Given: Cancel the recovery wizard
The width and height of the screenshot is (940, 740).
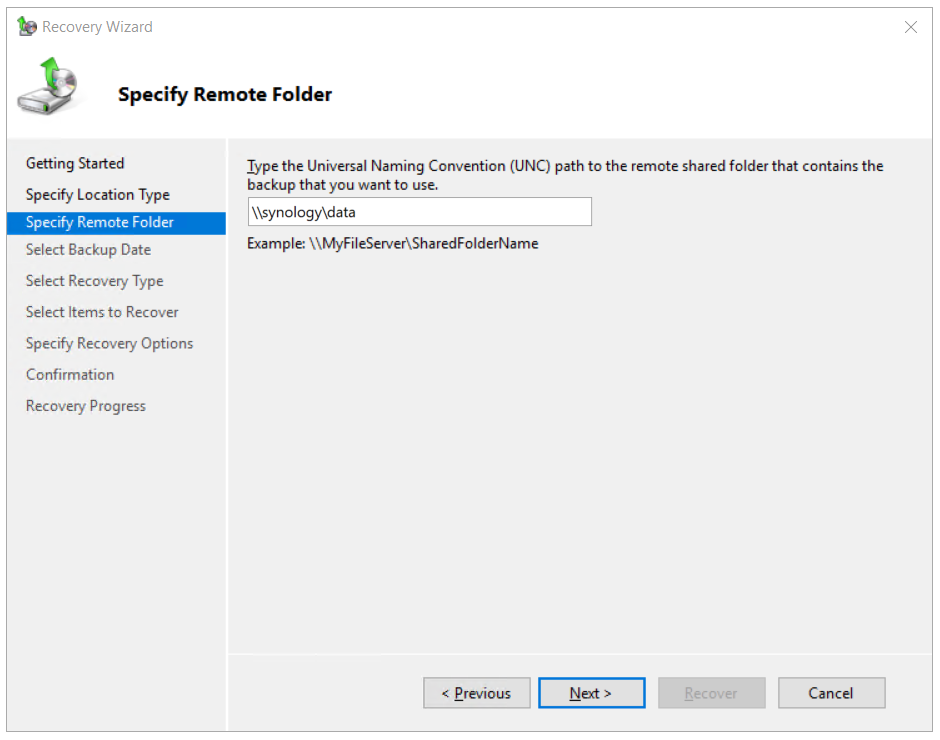Looking at the screenshot, I should 831,693.
